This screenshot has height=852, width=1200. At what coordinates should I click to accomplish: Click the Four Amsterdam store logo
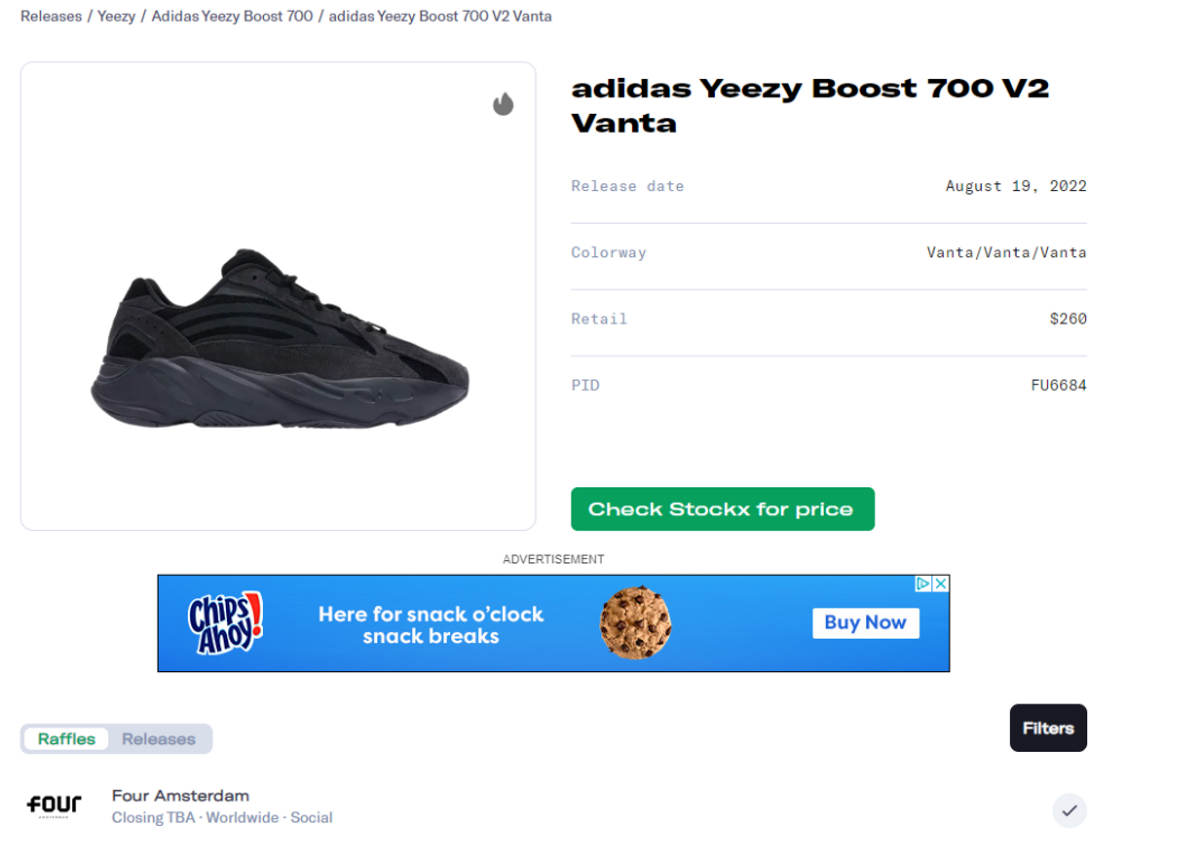tap(55, 805)
